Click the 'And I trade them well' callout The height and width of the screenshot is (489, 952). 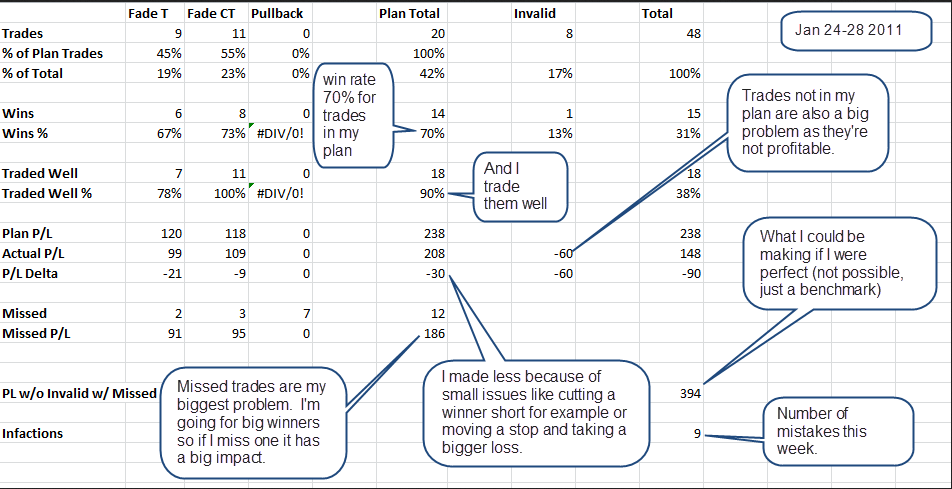[520, 186]
